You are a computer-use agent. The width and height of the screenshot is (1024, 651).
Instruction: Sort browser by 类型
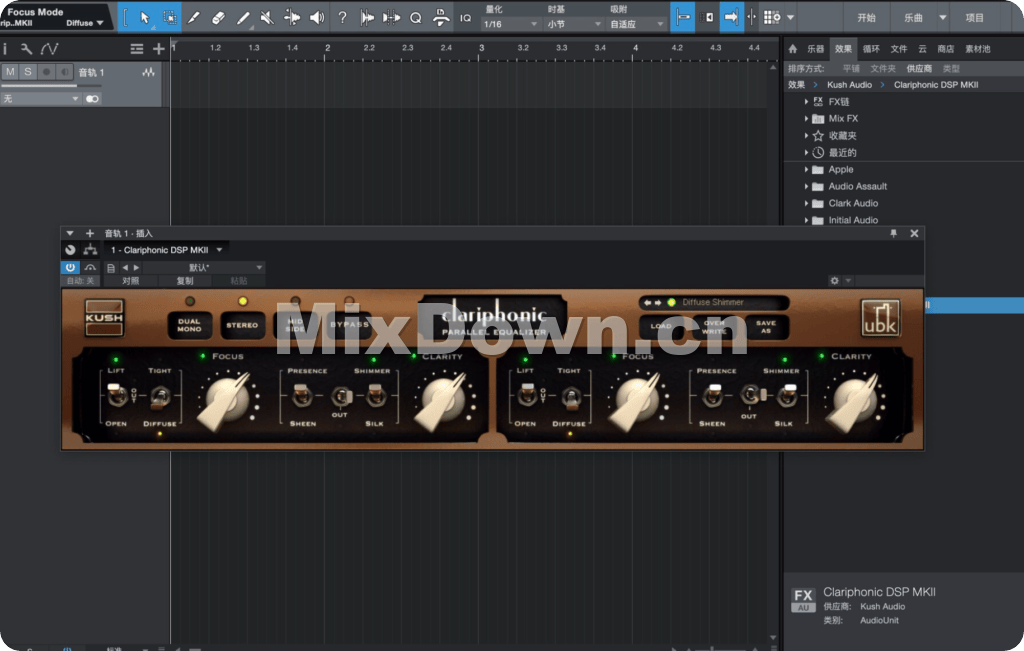[x=951, y=69]
